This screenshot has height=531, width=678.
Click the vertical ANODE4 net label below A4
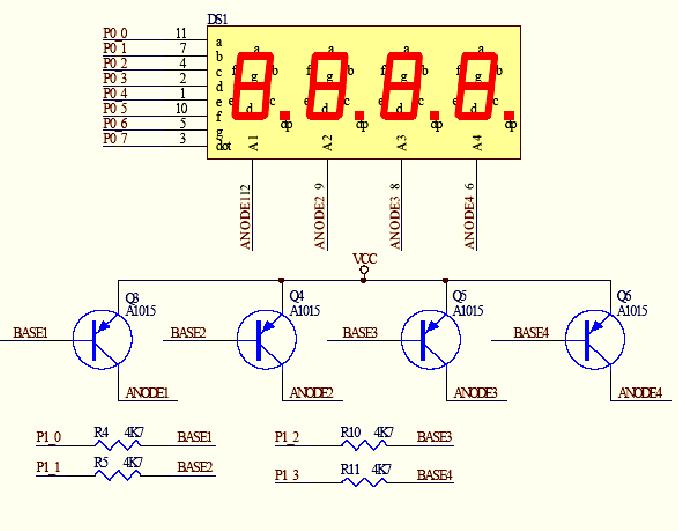tap(470, 223)
